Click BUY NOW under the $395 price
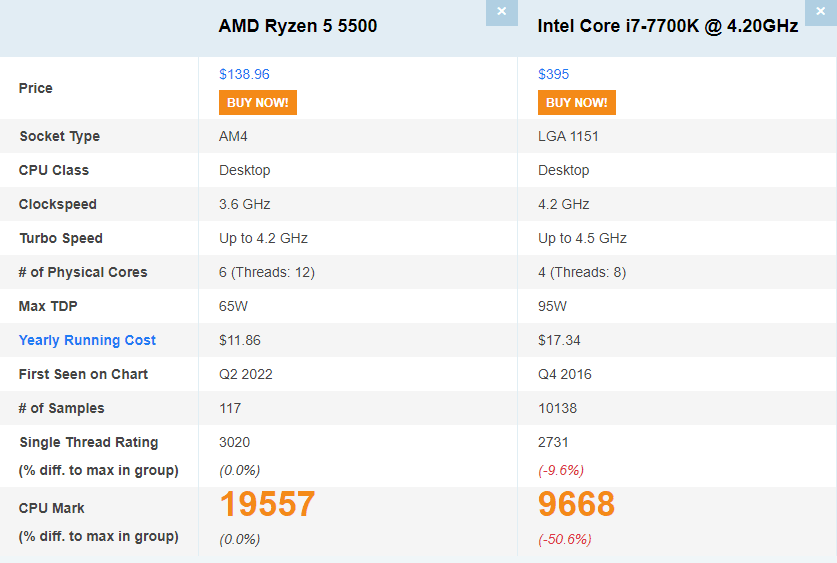 pos(577,102)
